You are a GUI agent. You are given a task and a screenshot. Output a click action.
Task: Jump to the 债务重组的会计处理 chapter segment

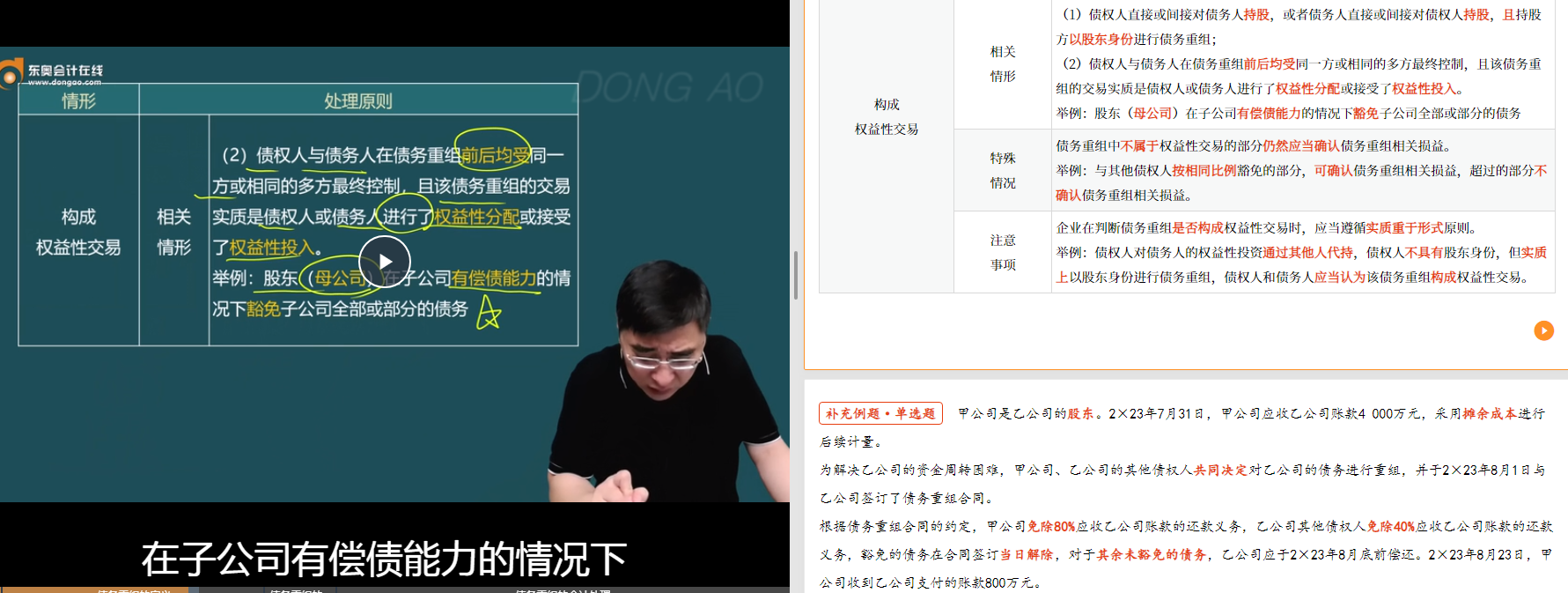point(563,589)
